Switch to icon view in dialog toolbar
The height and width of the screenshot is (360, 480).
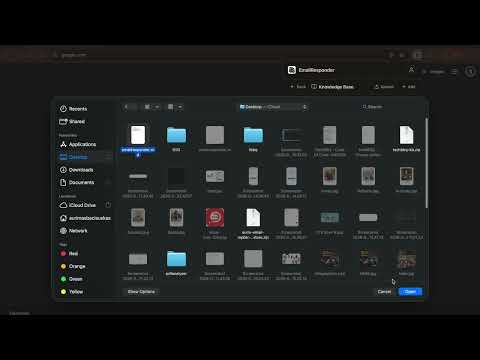coord(147,107)
